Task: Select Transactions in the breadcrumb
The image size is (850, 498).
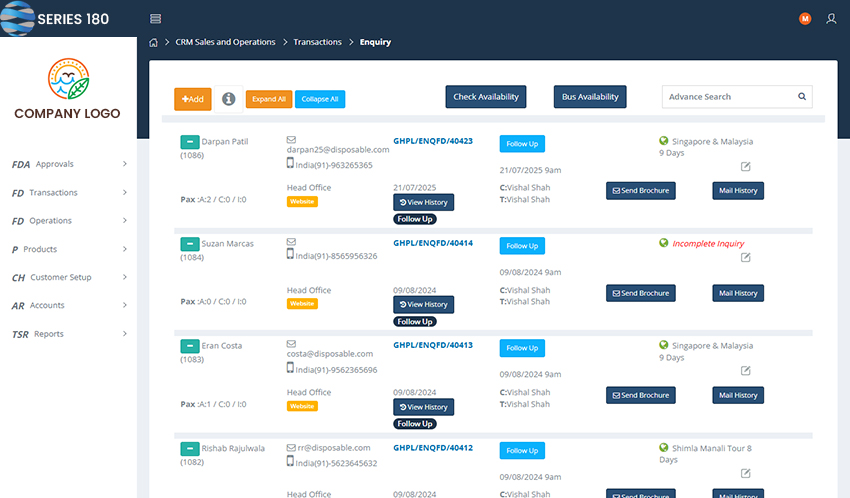Action: 317,42
